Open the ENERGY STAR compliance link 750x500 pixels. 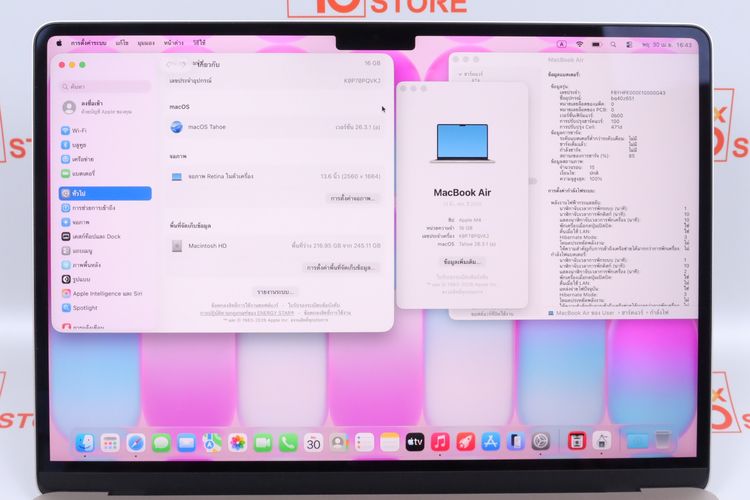247,313
